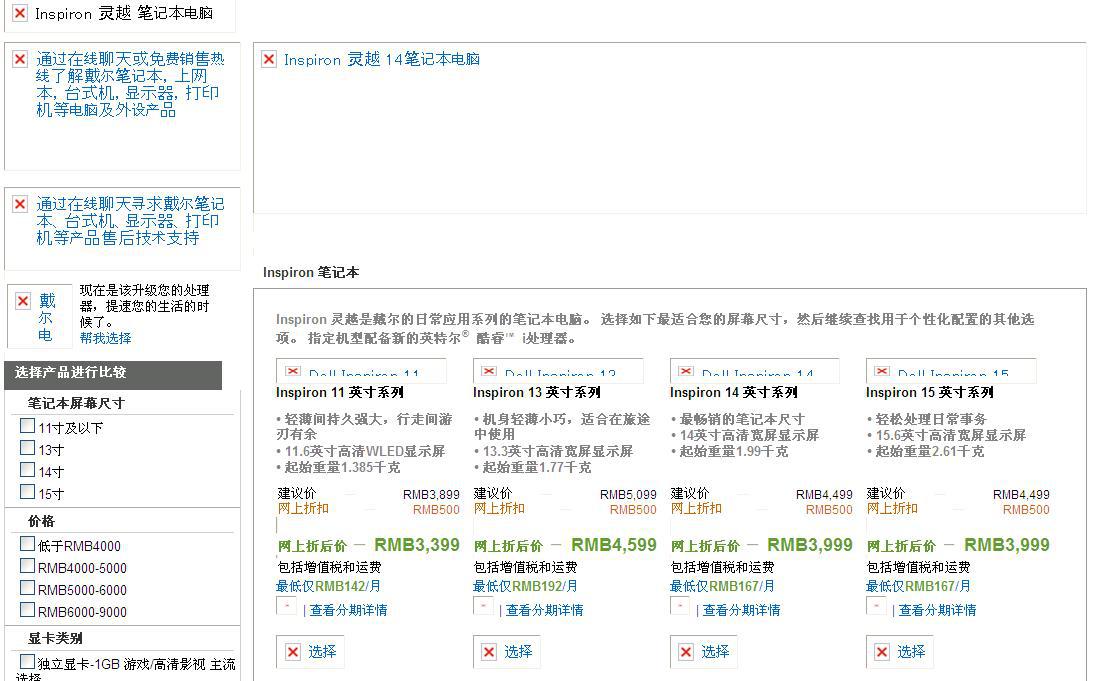Click RMB5,099 suggested price of Inspiron 13

click(x=628, y=495)
